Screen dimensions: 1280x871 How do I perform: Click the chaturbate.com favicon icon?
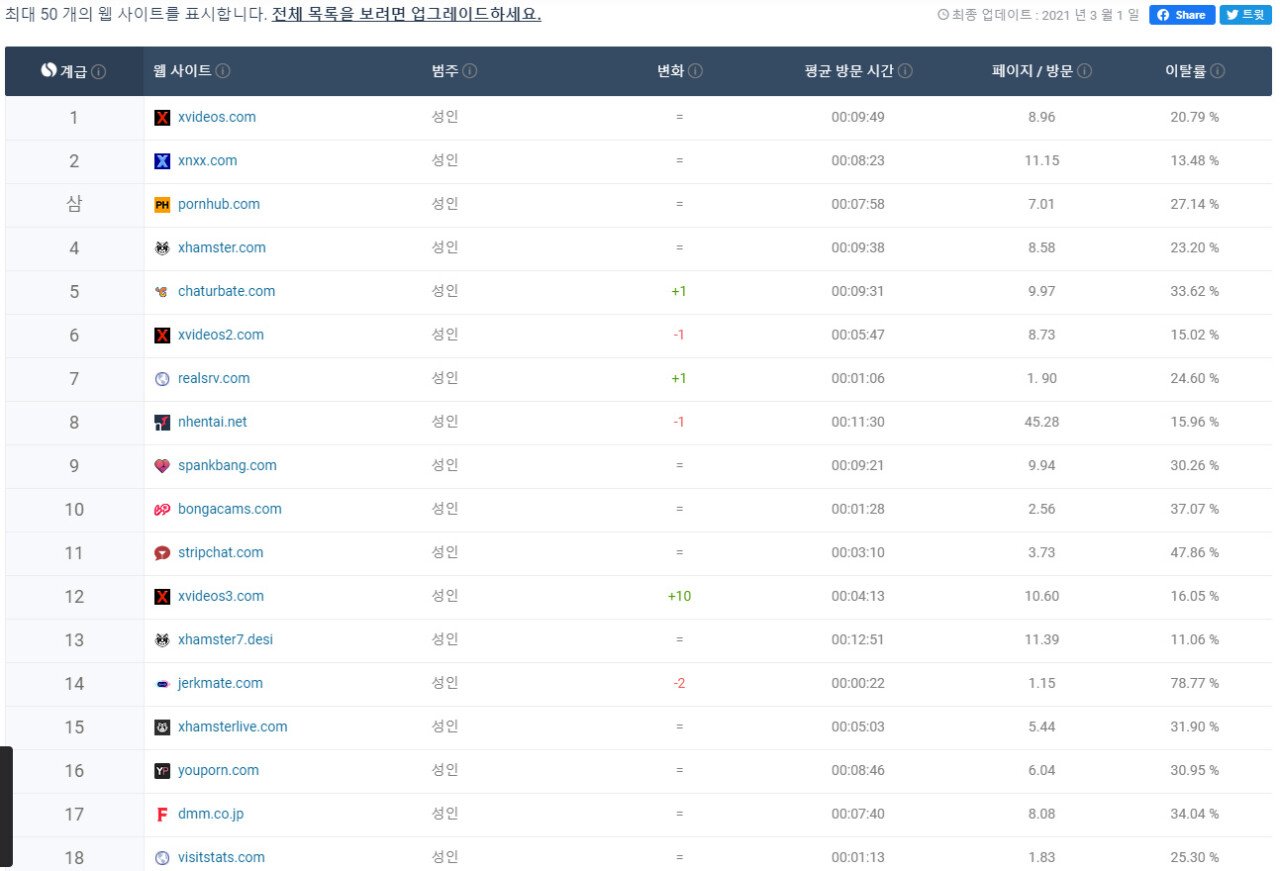(163, 291)
